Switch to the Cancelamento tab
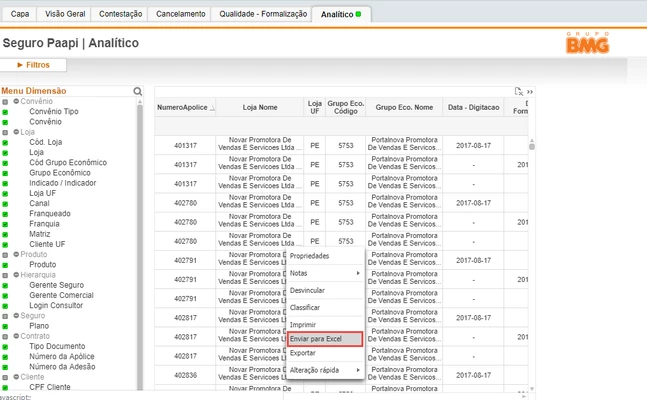647x400 pixels. (180, 14)
